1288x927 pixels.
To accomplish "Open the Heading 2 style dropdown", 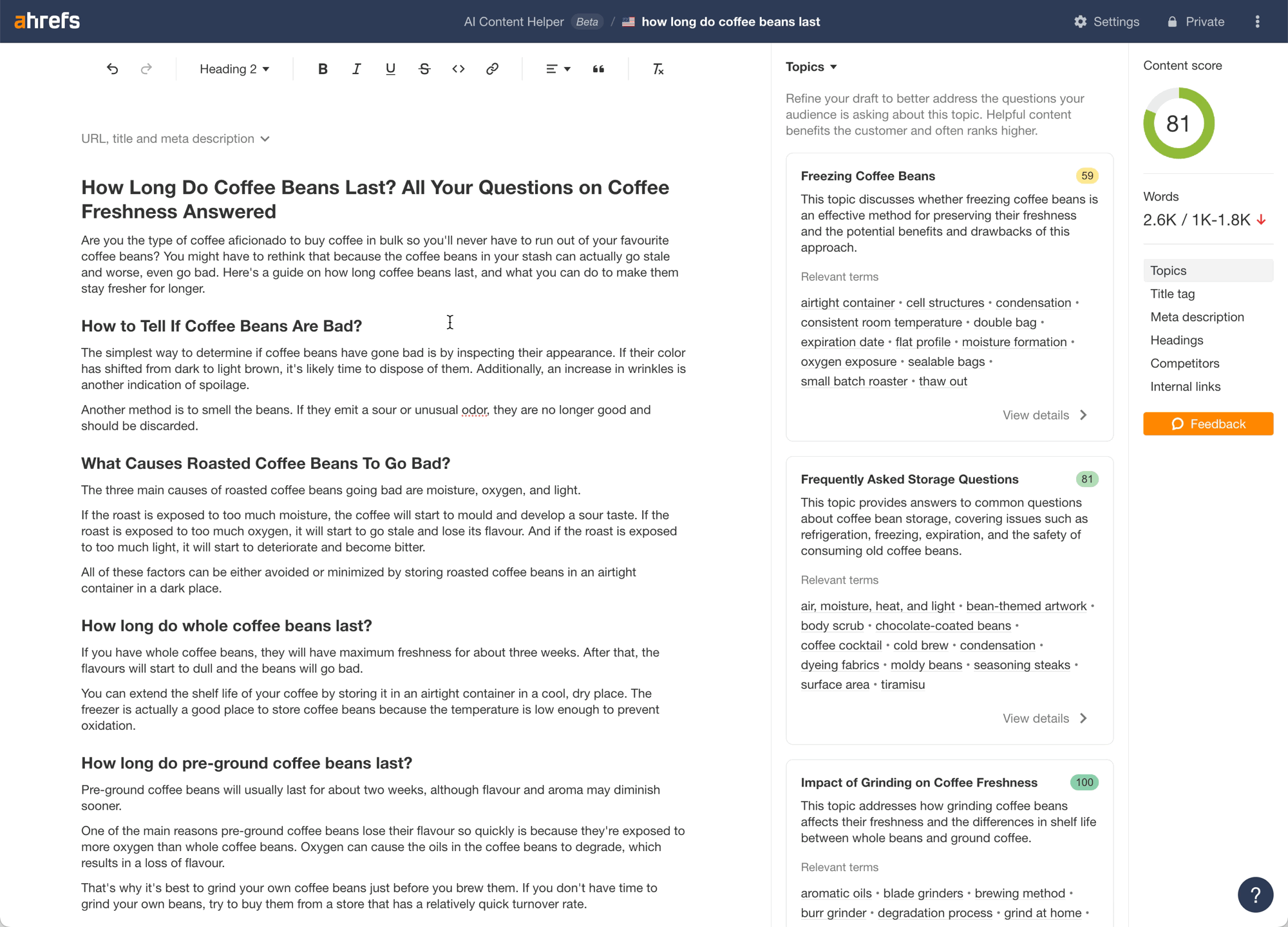I will tap(234, 69).
